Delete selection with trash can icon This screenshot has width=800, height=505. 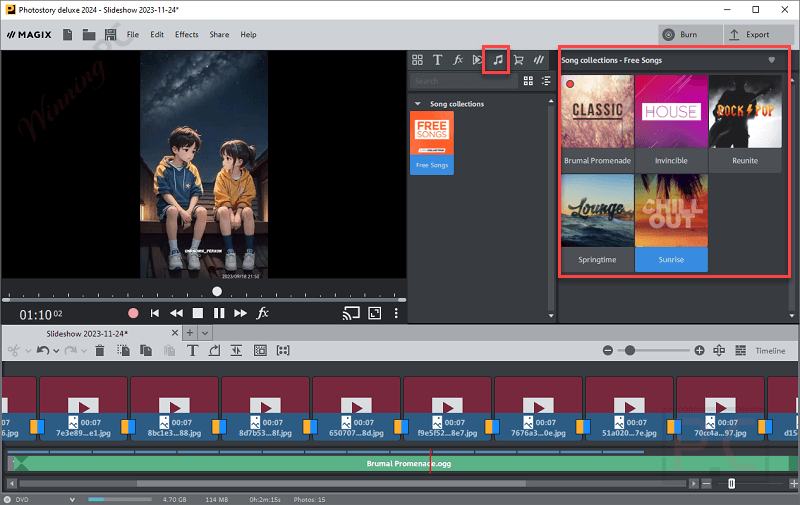(x=100, y=350)
